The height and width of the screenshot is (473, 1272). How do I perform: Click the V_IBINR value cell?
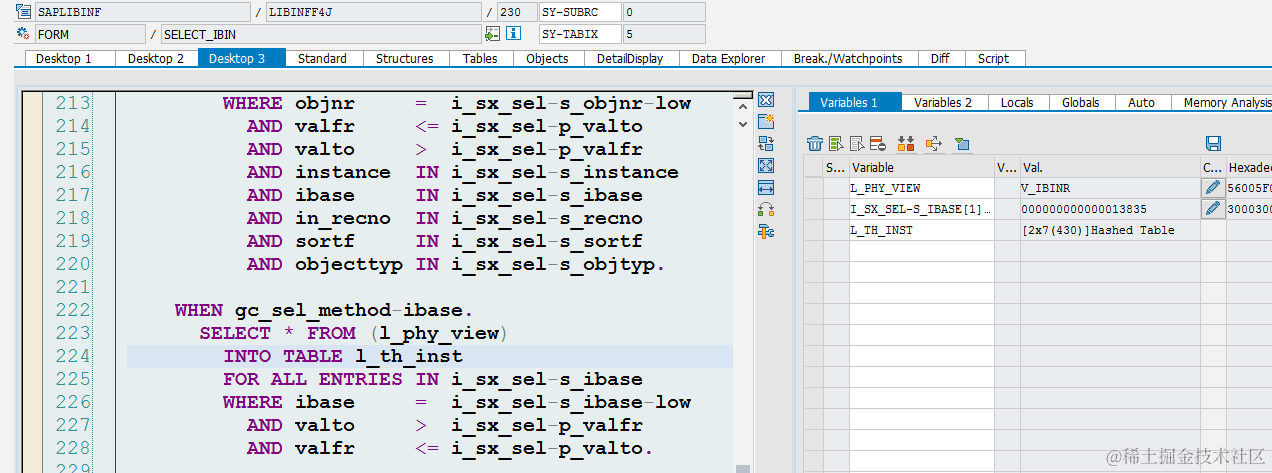1110,187
